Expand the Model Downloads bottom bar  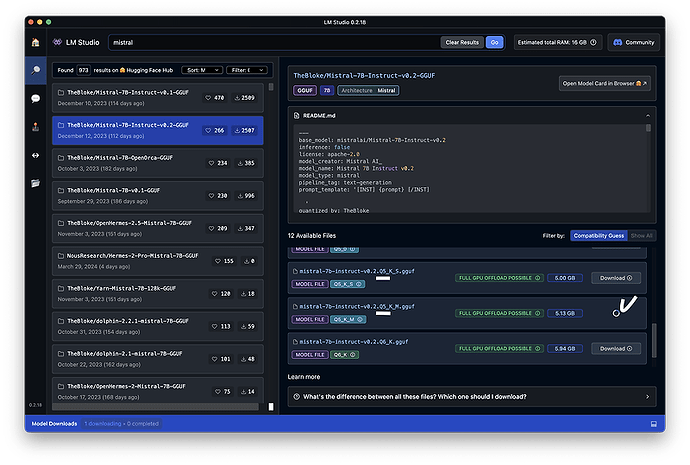coord(345,424)
